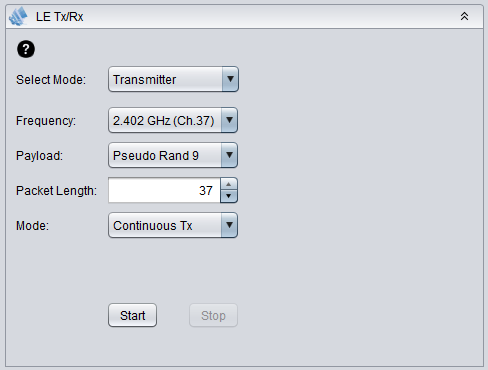The width and height of the screenshot is (488, 370).
Task: Select the Continuous Tx combo box text
Action: 153,226
